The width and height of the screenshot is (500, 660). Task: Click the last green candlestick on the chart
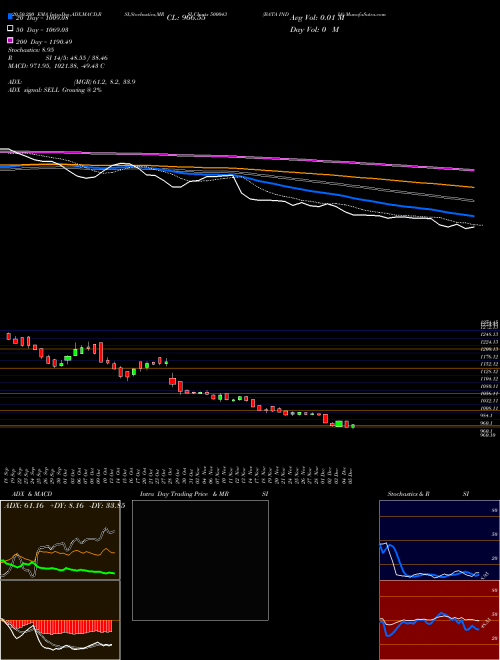pyautogui.click(x=353, y=426)
